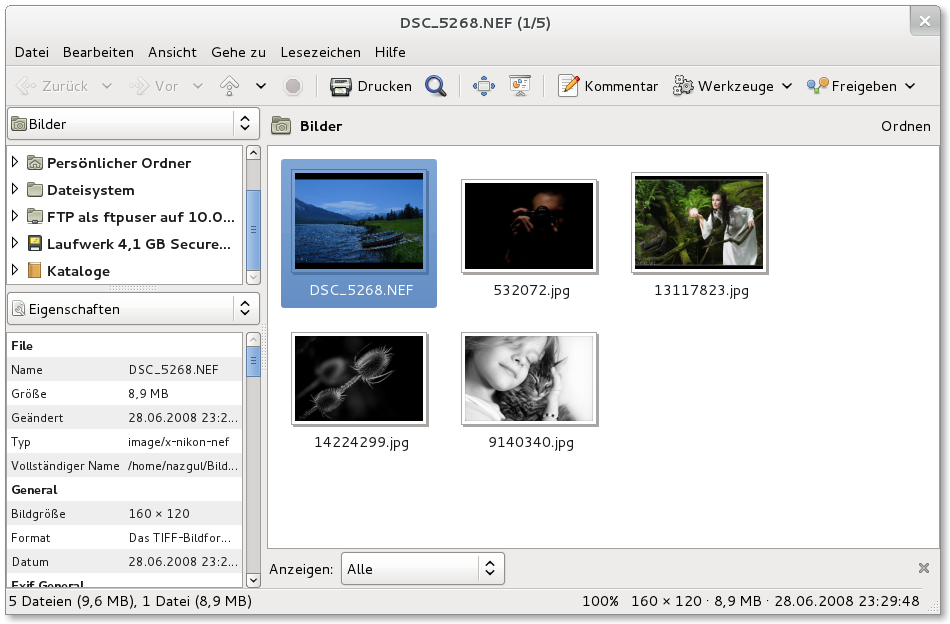Expand the Dateisystem tree node
The height and width of the screenshot is (624, 950).
[15, 189]
